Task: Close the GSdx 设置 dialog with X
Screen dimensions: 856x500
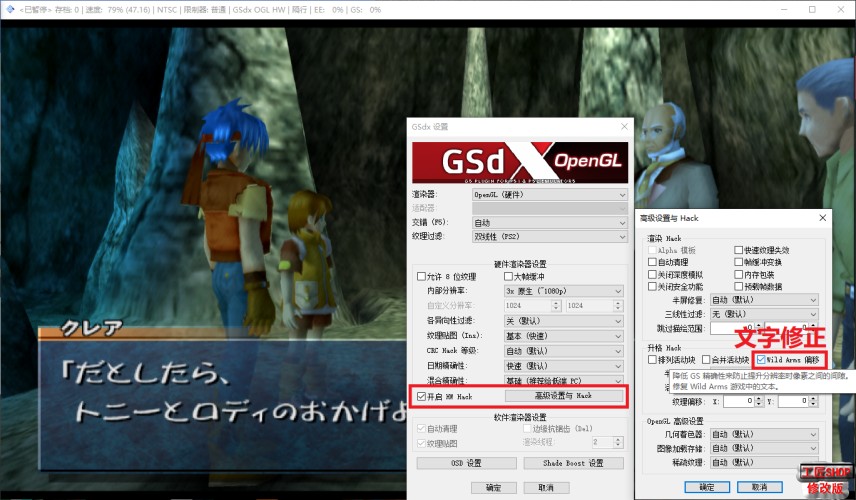Action: pyautogui.click(x=624, y=127)
